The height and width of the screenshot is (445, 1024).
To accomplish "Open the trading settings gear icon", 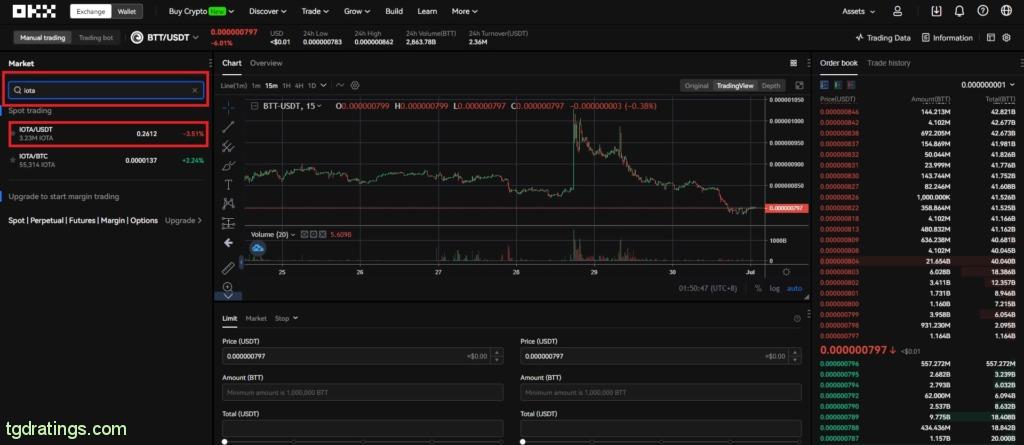I will pyautogui.click(x=1006, y=38).
